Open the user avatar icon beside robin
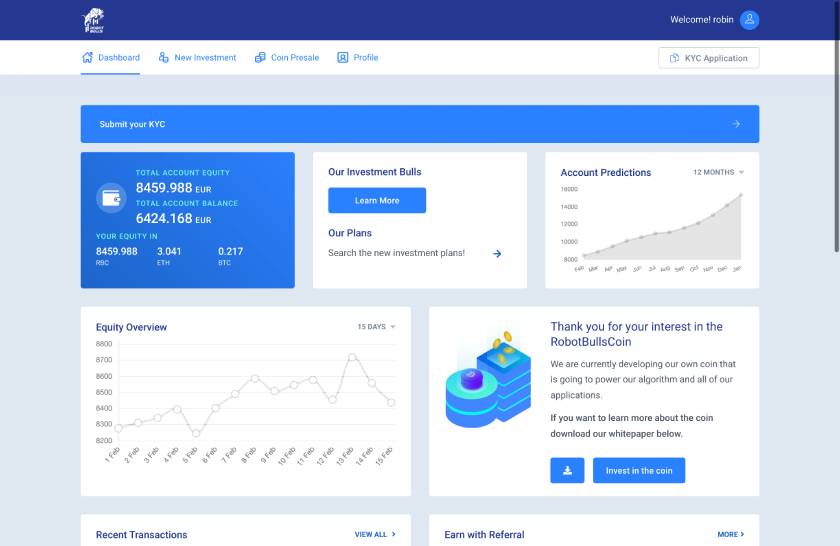This screenshot has width=840, height=546. [749, 20]
